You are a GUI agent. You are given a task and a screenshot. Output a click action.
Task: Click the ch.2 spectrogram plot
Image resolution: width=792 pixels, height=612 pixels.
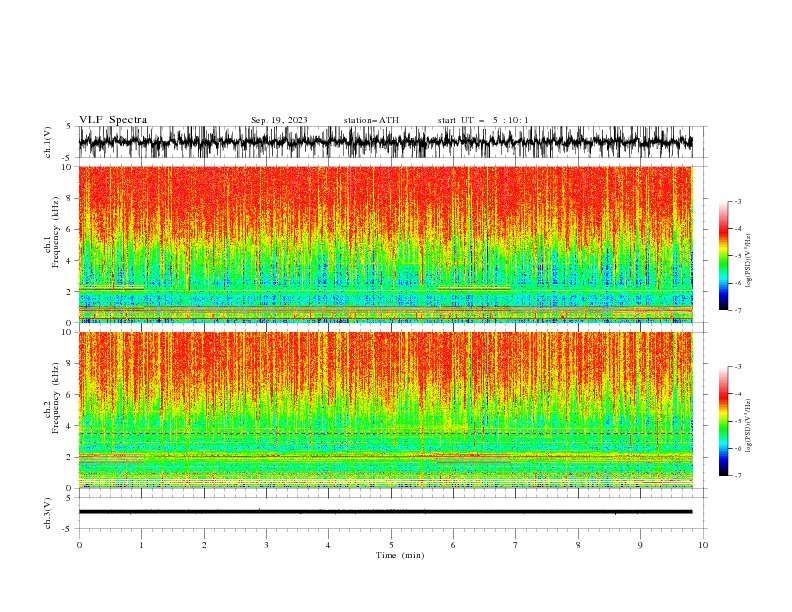[386, 410]
